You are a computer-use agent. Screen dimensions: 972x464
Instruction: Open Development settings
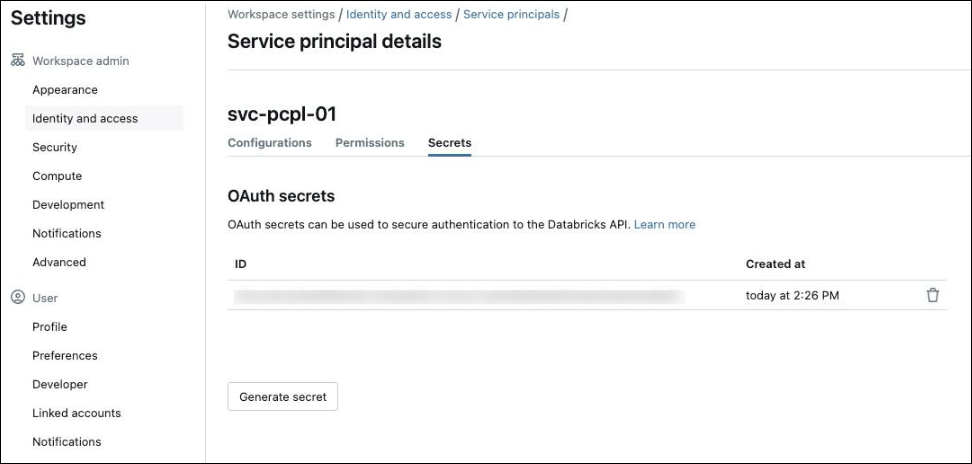point(68,204)
